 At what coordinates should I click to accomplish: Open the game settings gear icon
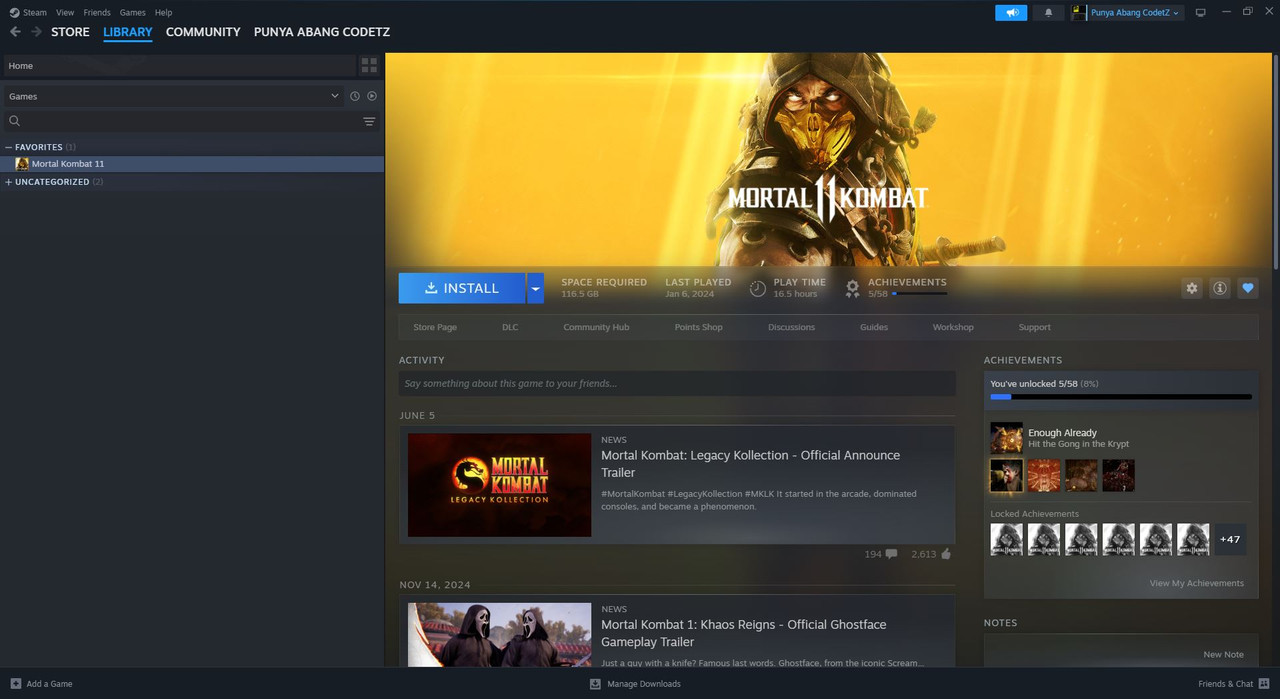click(x=1192, y=288)
